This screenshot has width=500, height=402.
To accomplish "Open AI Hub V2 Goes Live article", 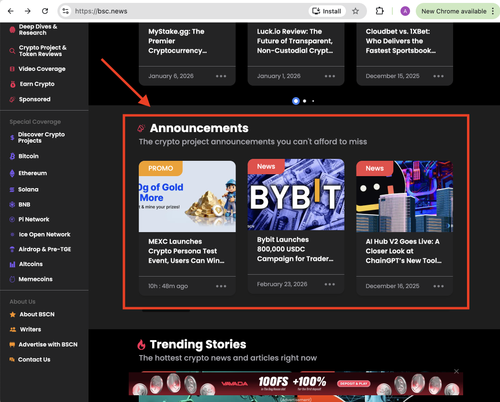I will pyautogui.click(x=403, y=251).
